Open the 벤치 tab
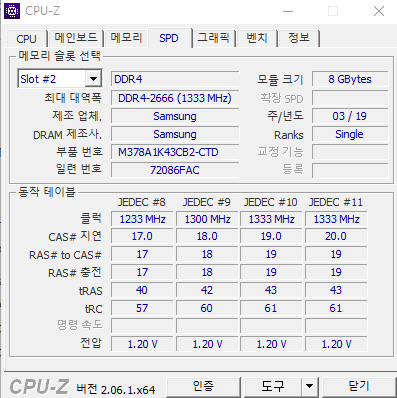This screenshot has width=397, height=398. coord(257,38)
